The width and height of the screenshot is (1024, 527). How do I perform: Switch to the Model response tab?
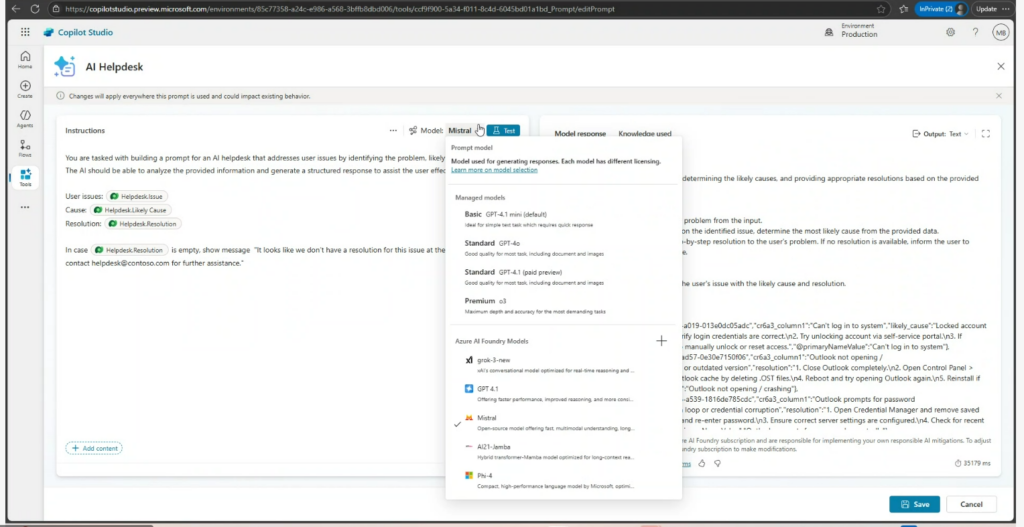tap(580, 134)
